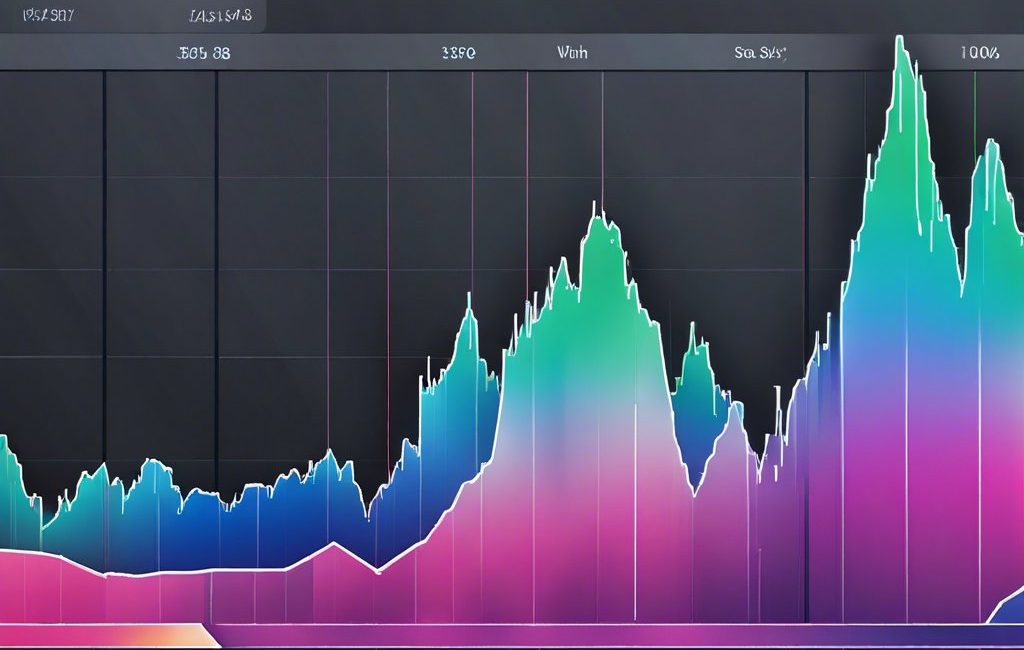The image size is (1024, 650).
Task: Click the Sa S/S/ header label
Action: pyautogui.click(x=760, y=54)
